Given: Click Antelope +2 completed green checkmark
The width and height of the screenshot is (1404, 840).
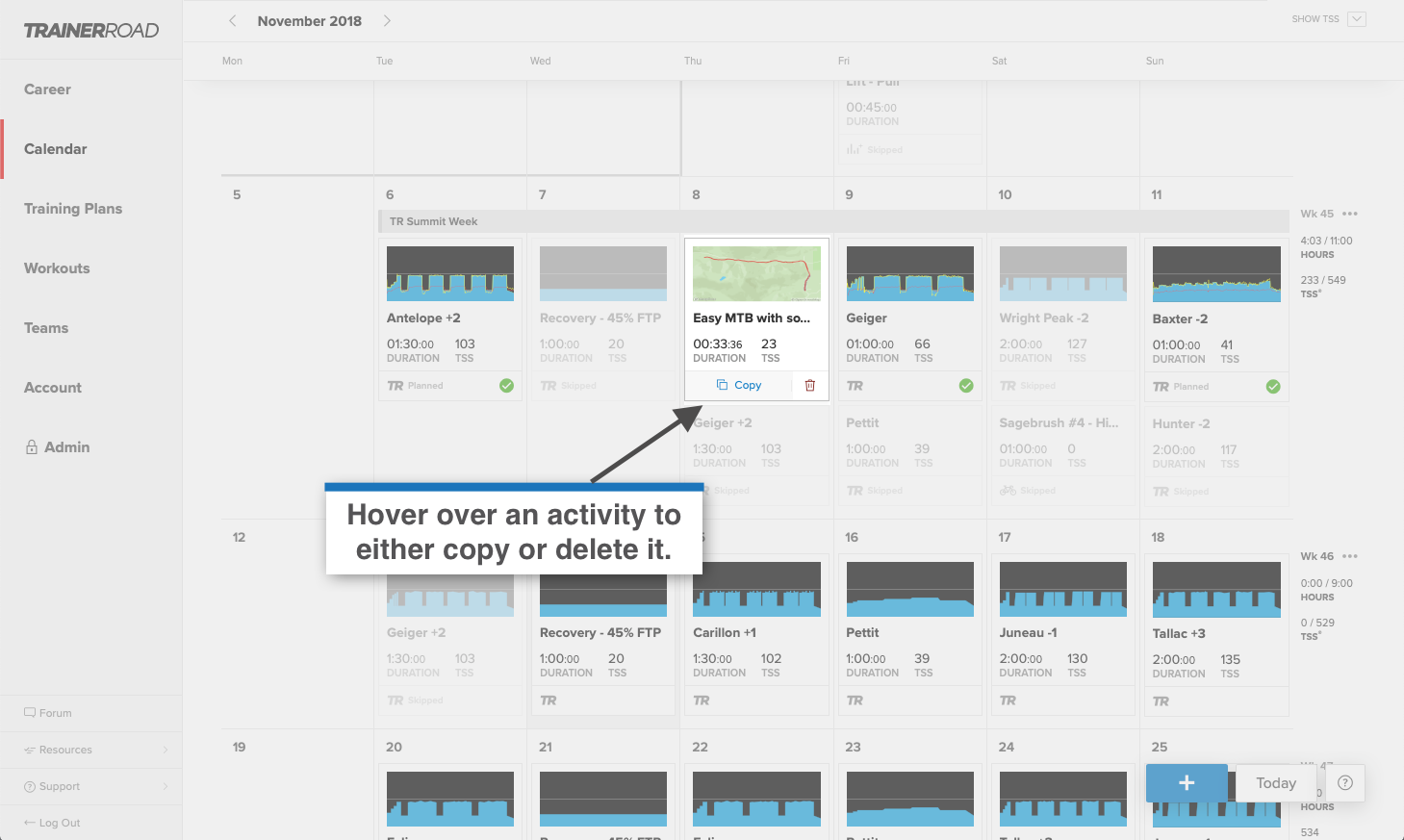Looking at the screenshot, I should (x=506, y=386).
